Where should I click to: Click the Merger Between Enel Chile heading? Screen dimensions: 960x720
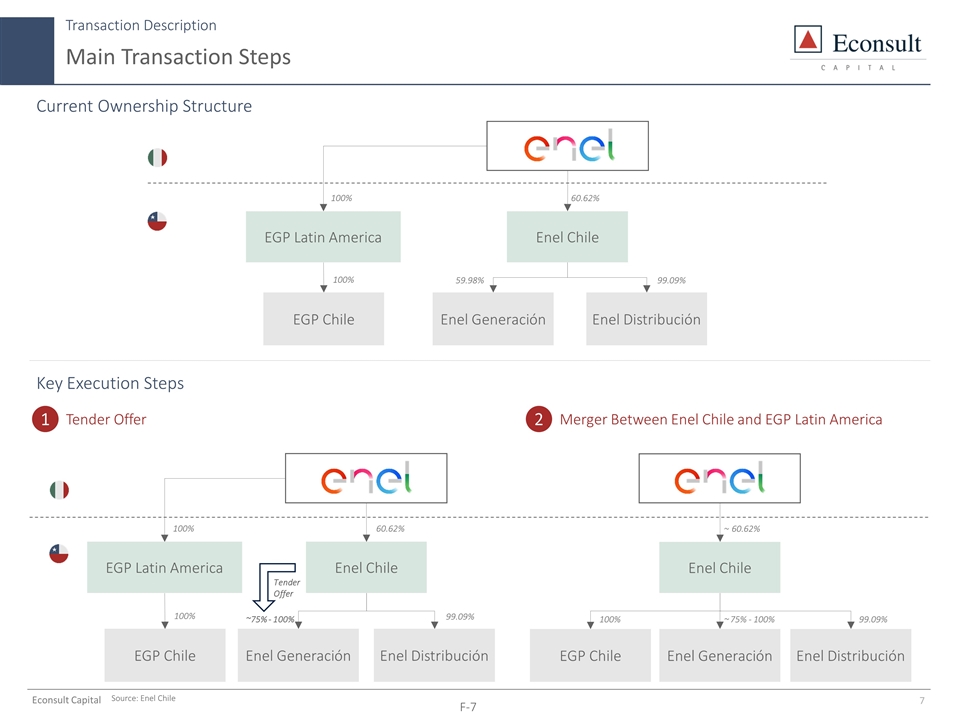[x=721, y=420]
